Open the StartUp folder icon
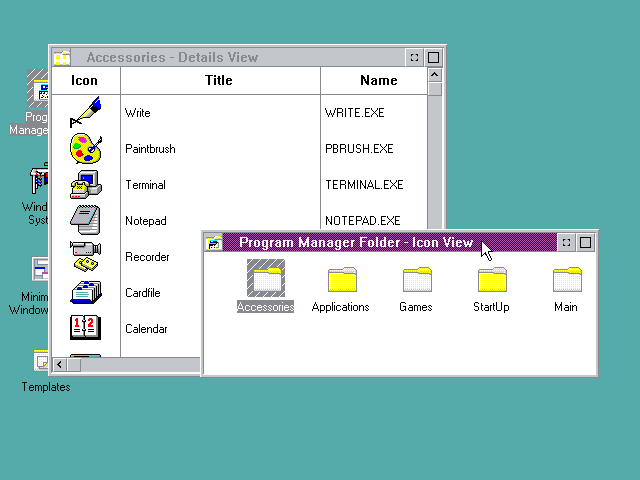640x480 pixels. (x=492, y=280)
